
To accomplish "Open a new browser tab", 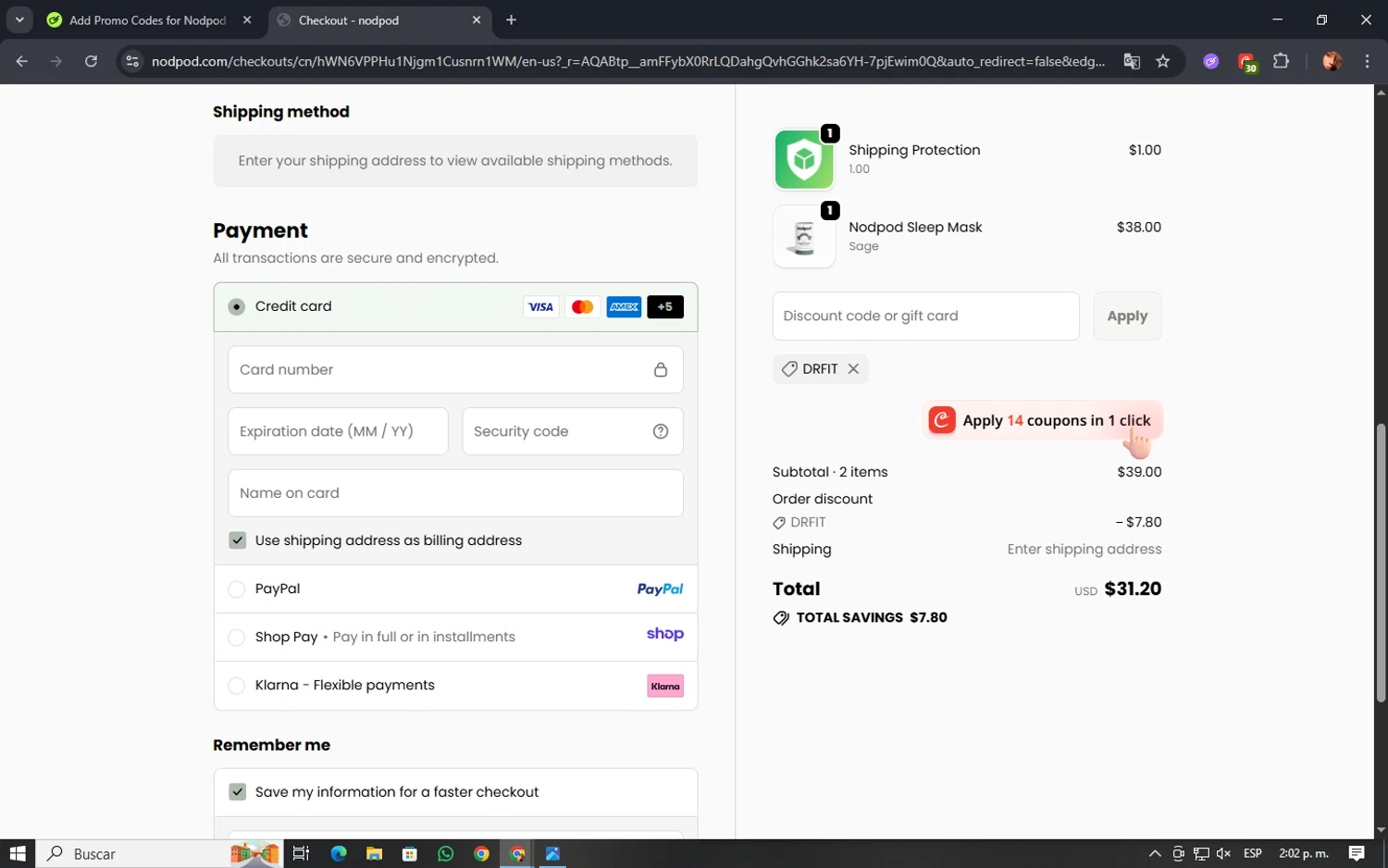I will 511,19.
